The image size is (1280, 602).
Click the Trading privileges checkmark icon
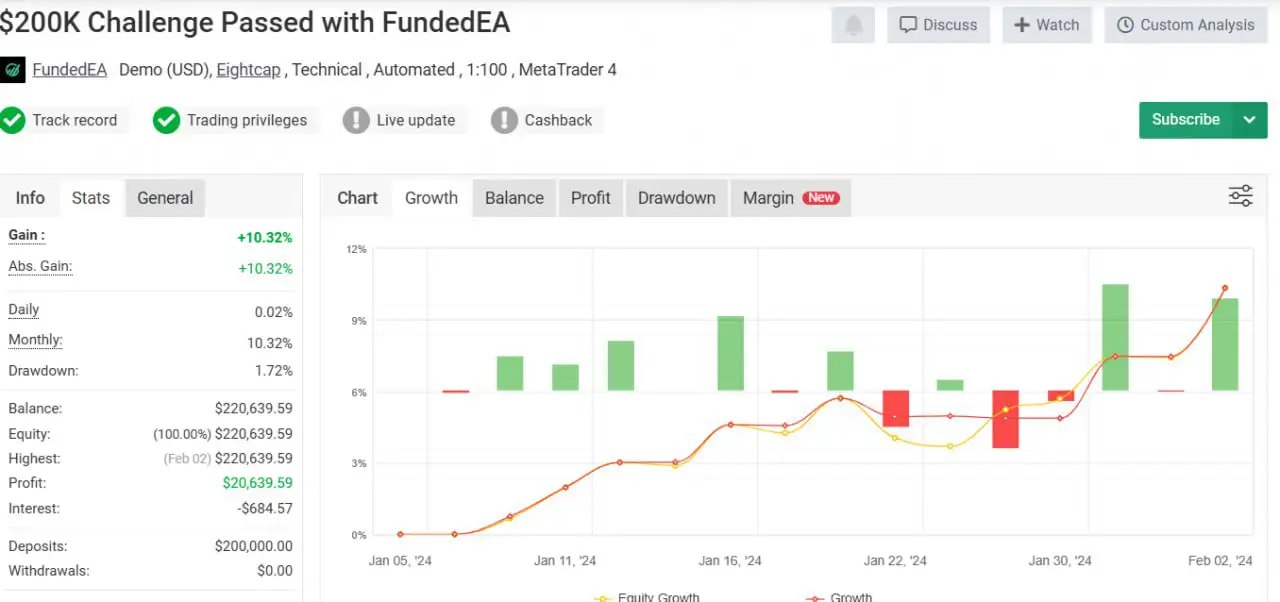coord(166,120)
